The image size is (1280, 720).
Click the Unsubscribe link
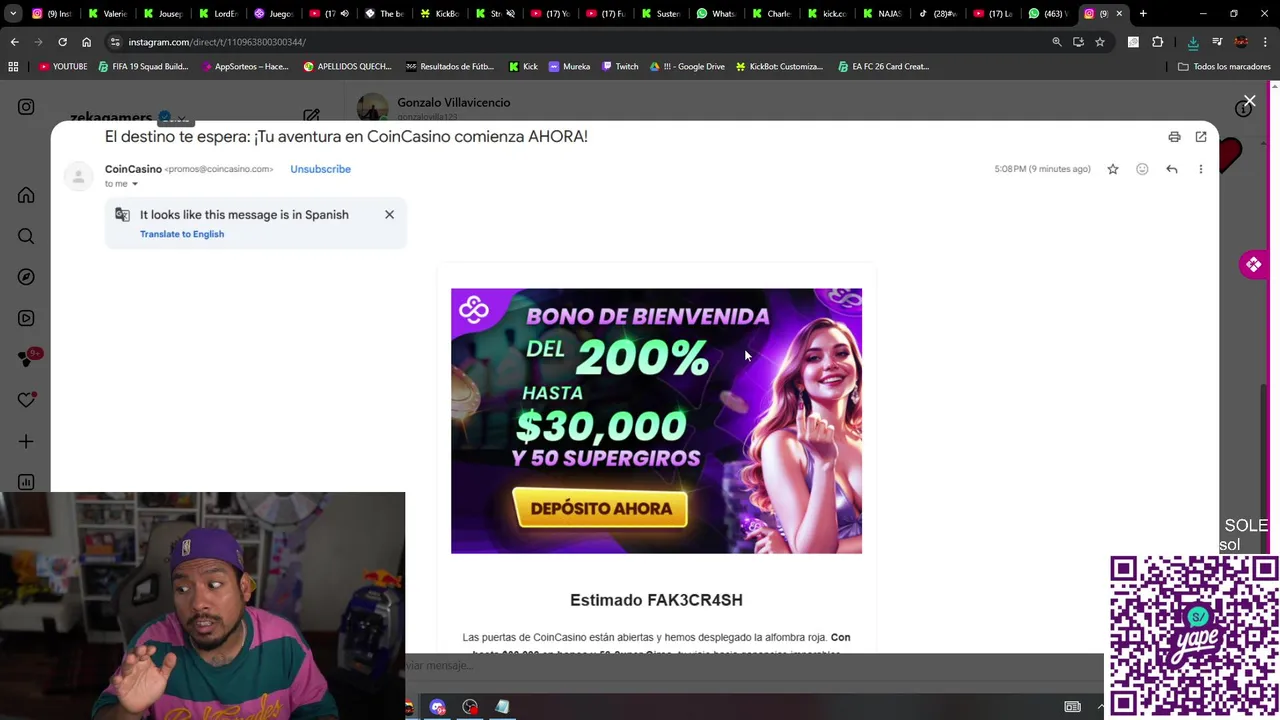(x=320, y=169)
